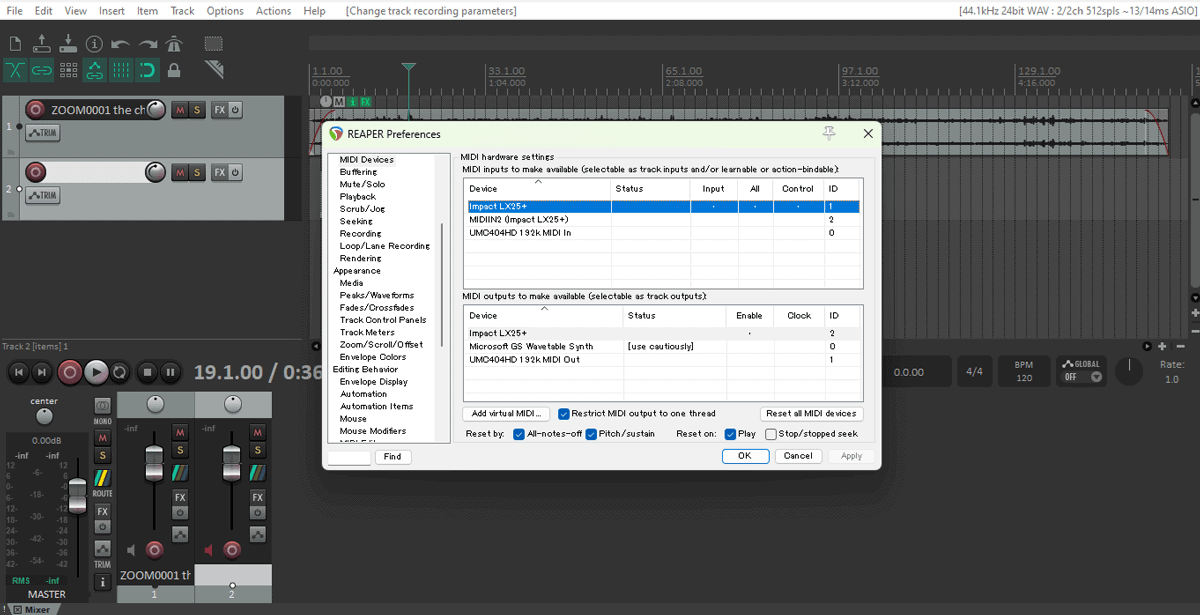
Task: Click the Add virtual MIDI button
Action: tap(506, 414)
